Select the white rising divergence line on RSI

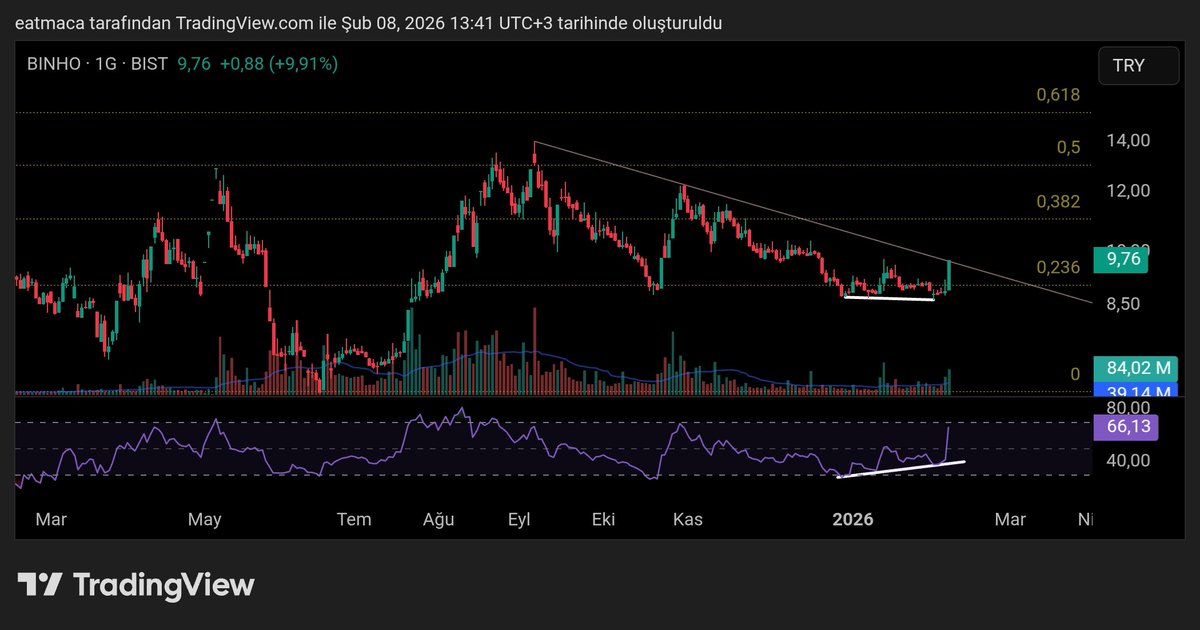[x=900, y=470]
